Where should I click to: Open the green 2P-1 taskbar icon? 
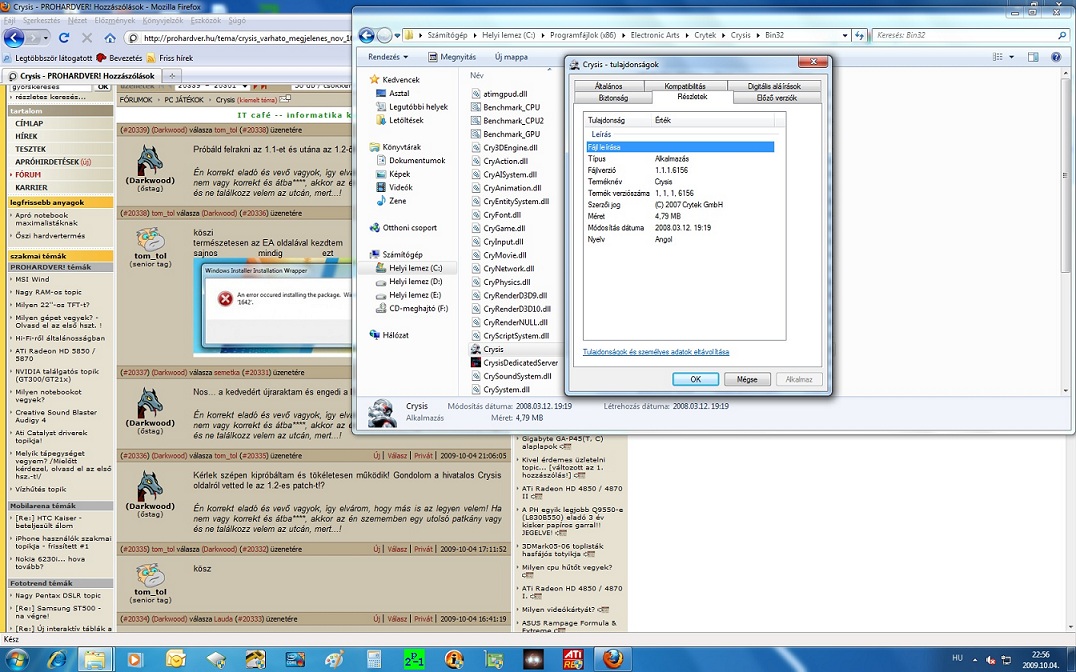pyautogui.click(x=414, y=659)
